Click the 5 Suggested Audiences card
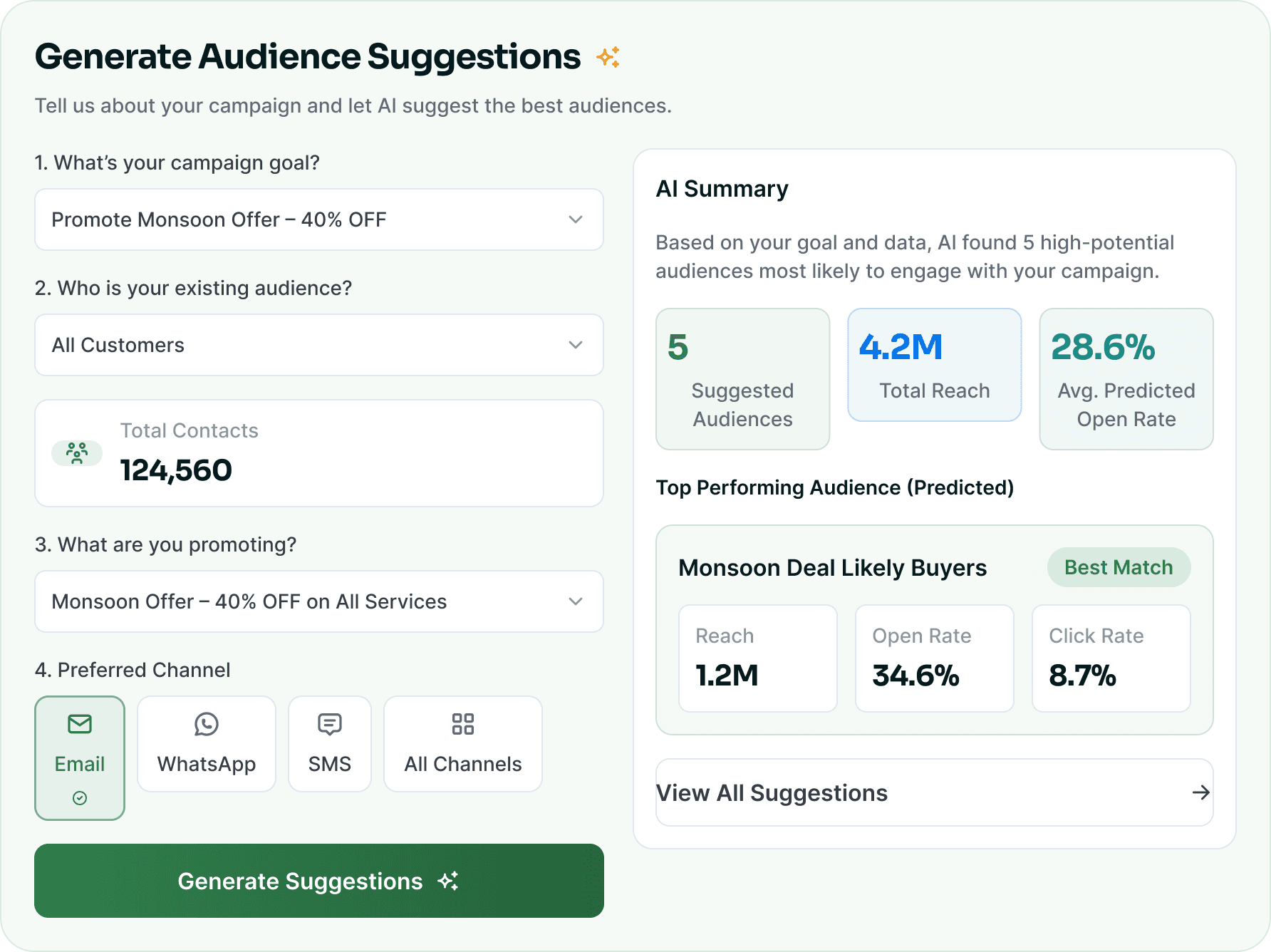Screen dimensions: 1271x952 743,379
